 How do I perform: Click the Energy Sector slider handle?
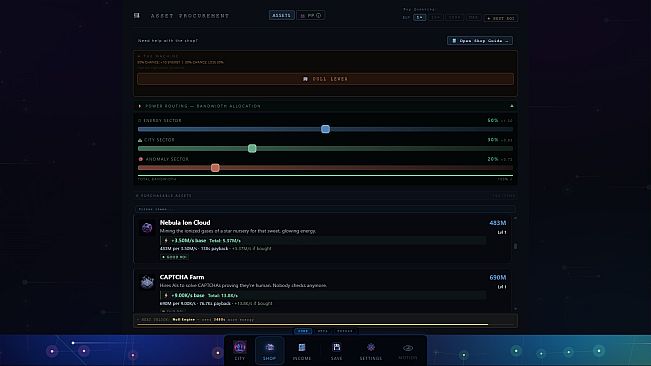[x=326, y=129]
